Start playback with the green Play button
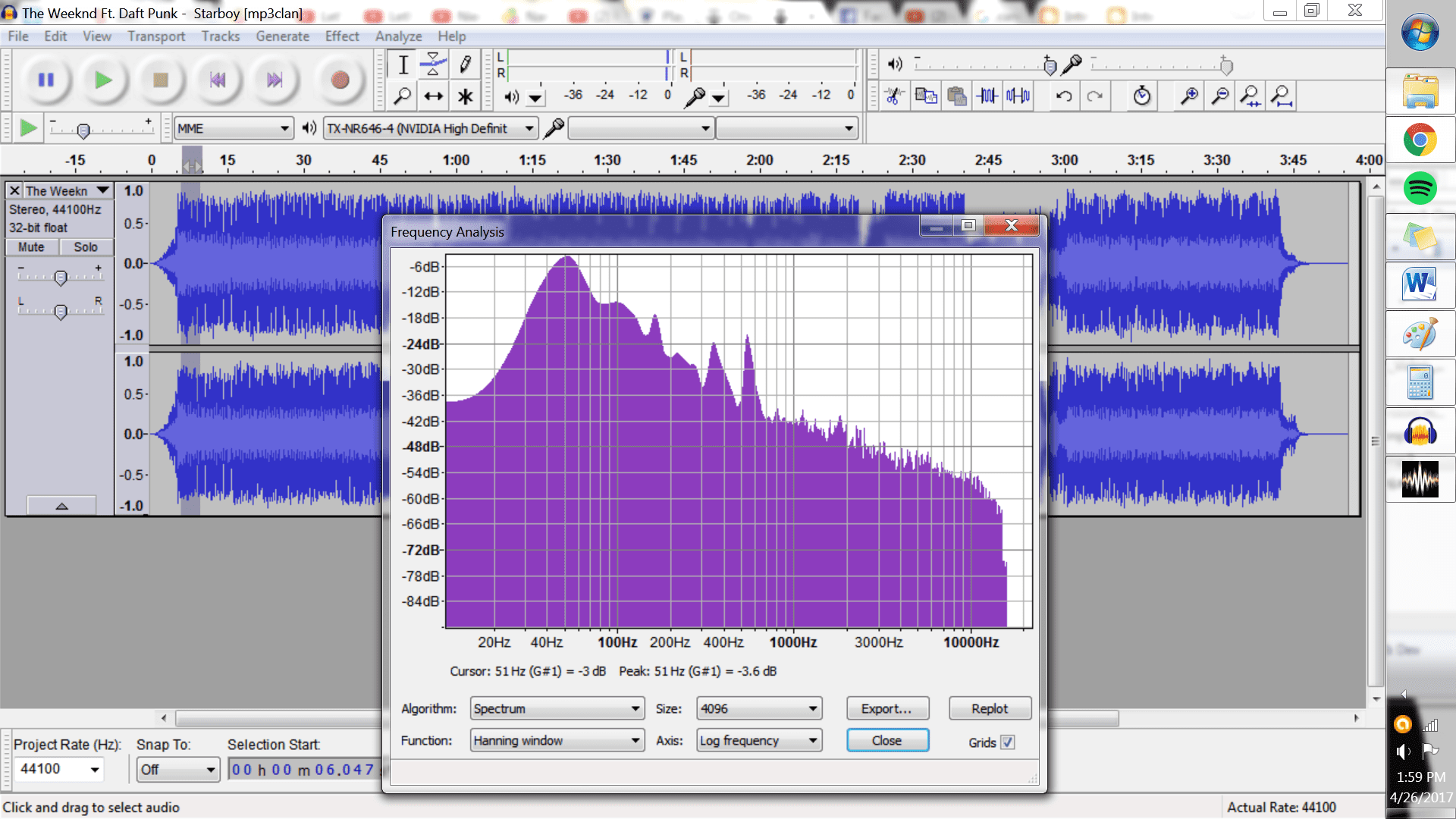Screen dimensions: 1456x819 tap(103, 80)
